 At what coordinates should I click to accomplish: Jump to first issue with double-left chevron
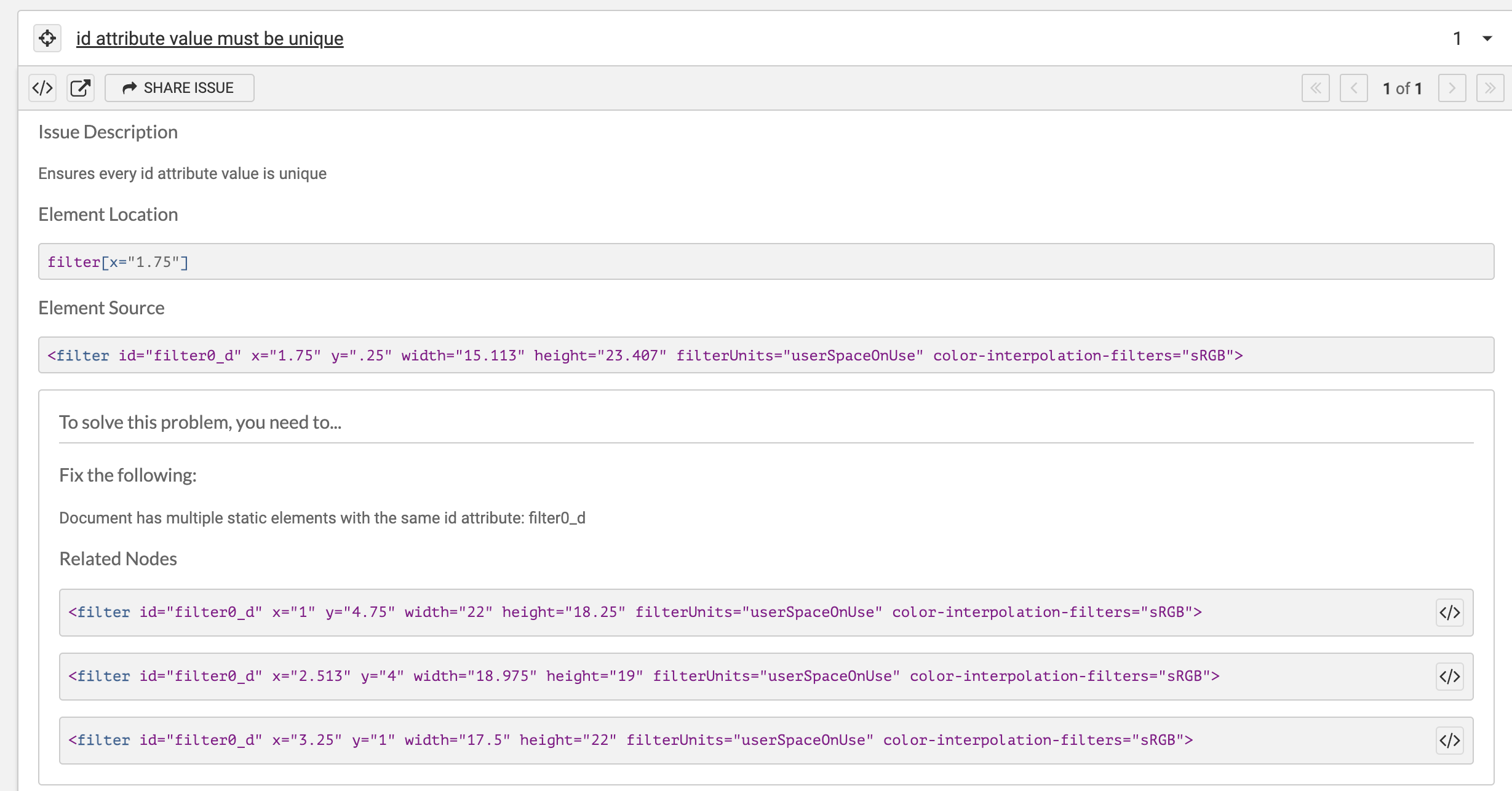point(1316,87)
